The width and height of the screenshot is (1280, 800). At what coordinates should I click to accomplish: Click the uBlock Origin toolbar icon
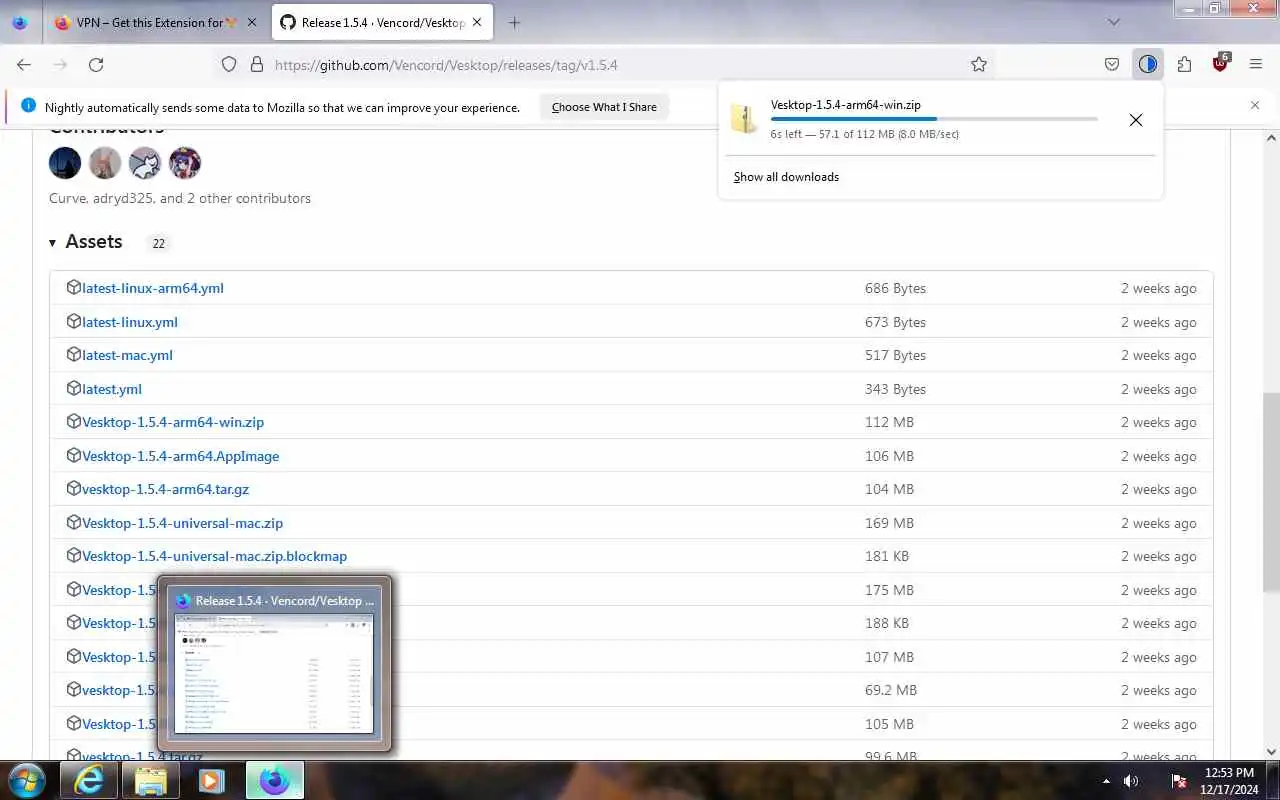(x=1220, y=63)
